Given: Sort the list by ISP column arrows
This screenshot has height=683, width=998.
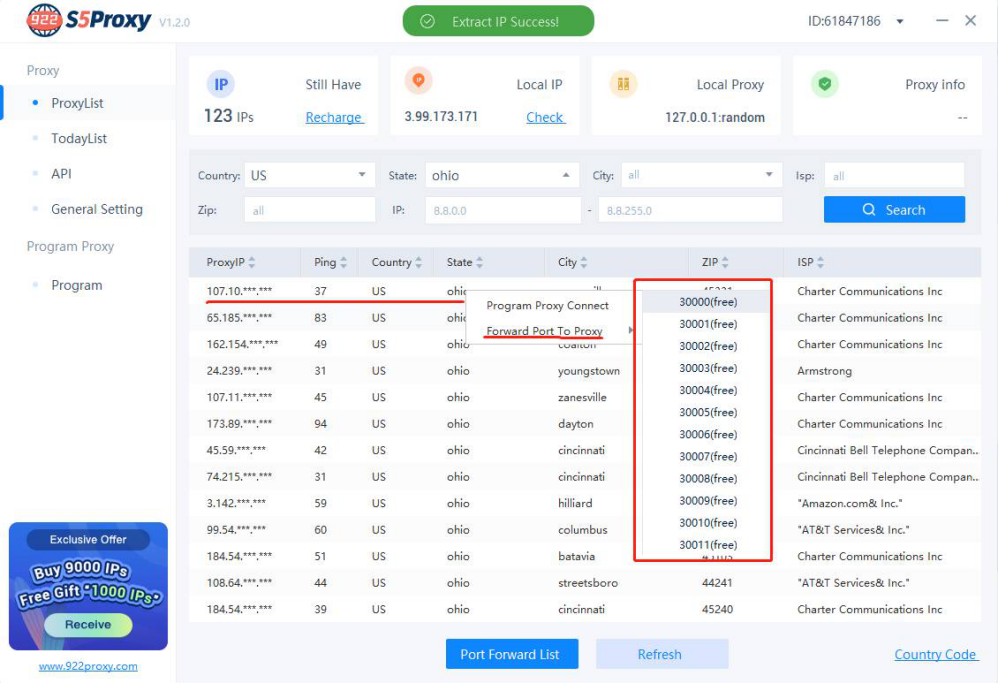Looking at the screenshot, I should click(821, 263).
